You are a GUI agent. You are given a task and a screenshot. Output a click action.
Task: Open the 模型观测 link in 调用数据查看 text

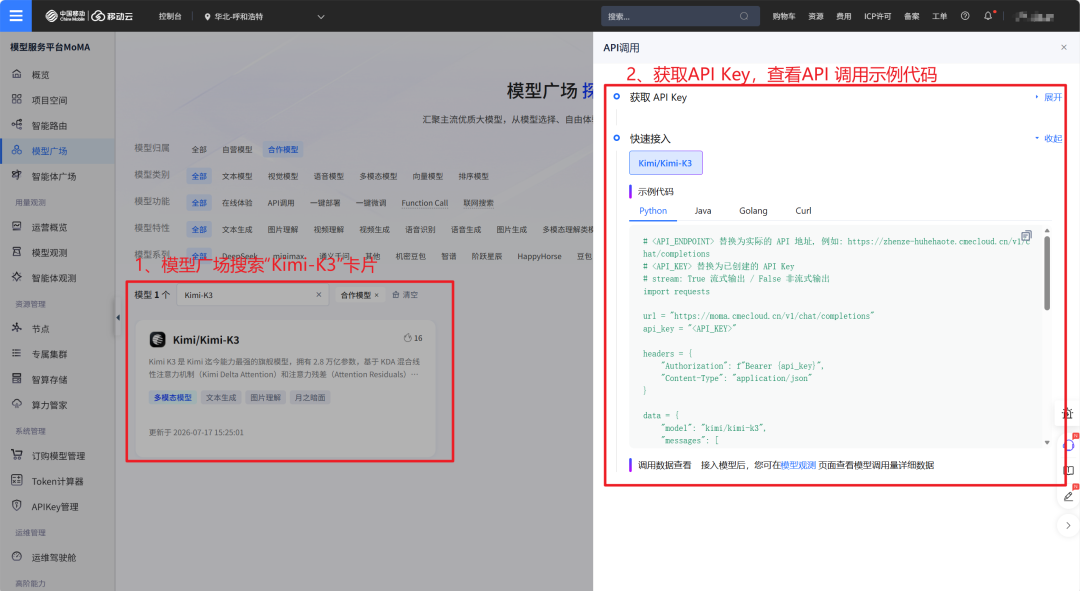point(798,465)
